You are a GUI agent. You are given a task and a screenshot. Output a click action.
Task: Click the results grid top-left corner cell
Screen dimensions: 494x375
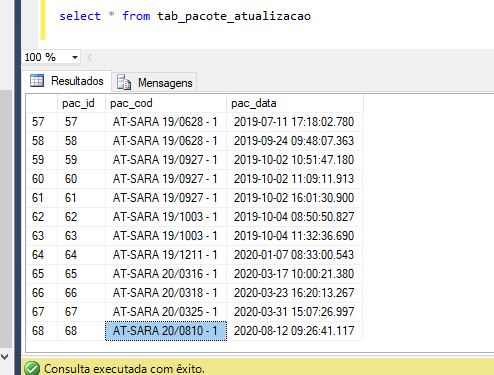42,103
